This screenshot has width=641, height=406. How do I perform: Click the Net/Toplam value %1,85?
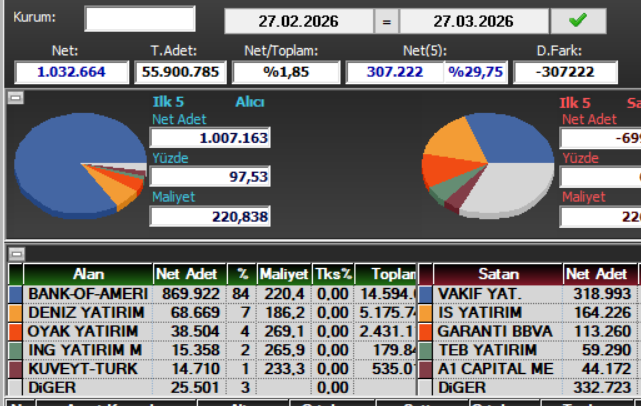click(286, 72)
